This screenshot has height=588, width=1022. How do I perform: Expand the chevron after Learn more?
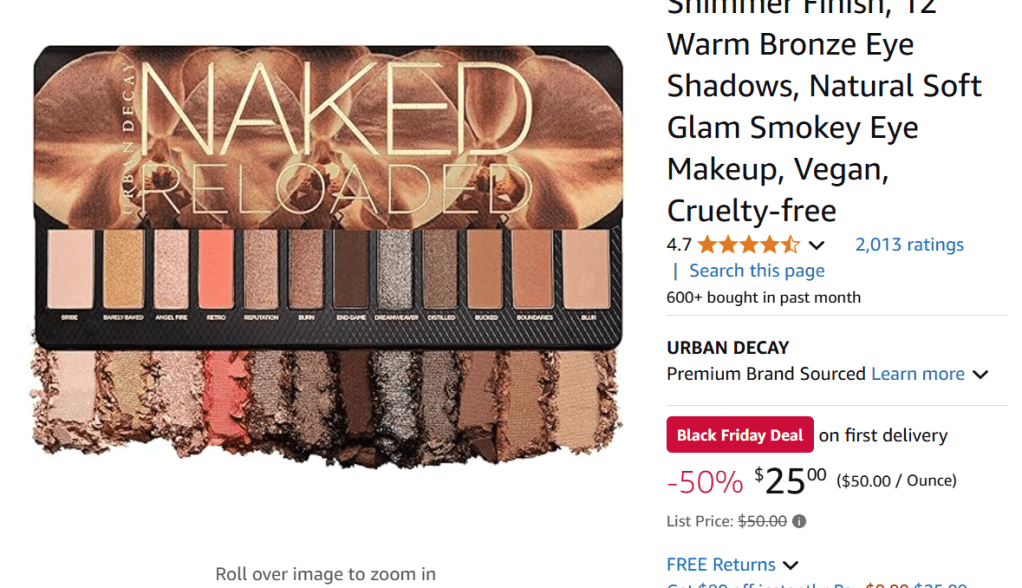[980, 375]
